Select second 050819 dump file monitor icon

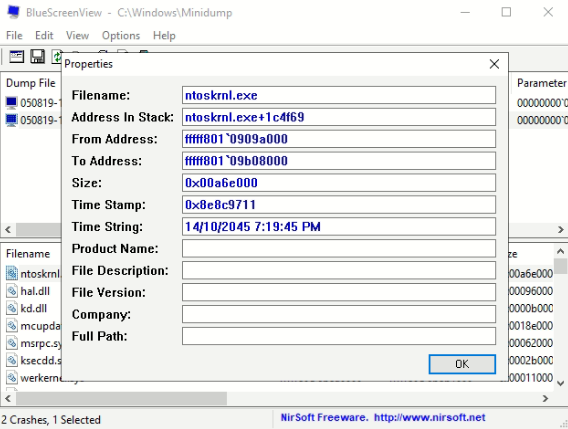click(x=12, y=120)
